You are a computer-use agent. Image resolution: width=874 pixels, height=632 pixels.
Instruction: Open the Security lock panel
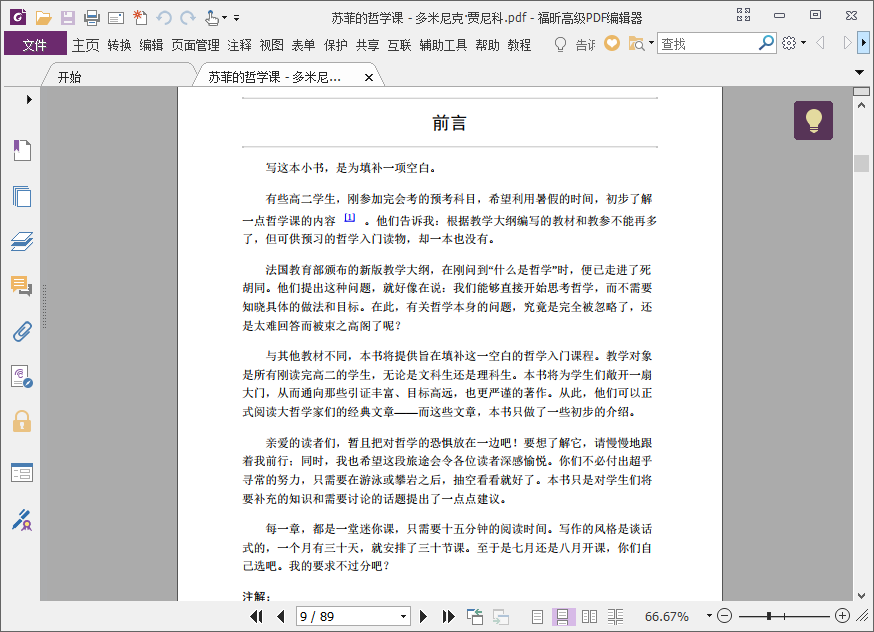22,421
